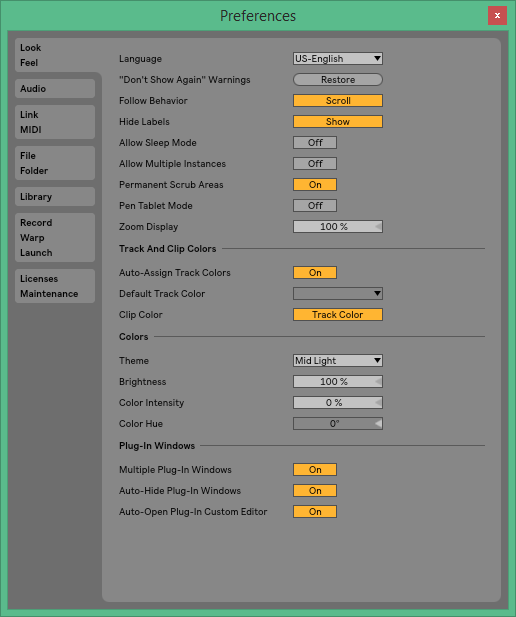
Task: Open Default Track Color dropdown
Action: pyautogui.click(x=338, y=294)
